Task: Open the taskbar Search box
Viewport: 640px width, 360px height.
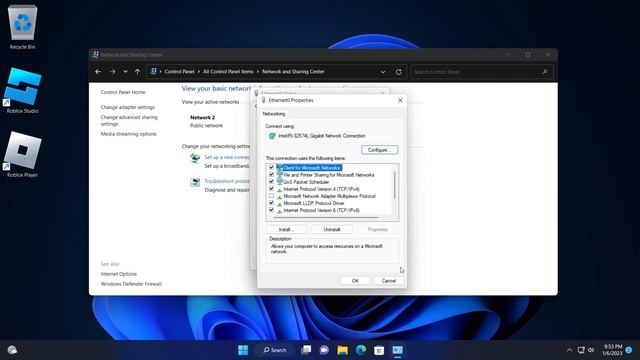Action: (275, 350)
